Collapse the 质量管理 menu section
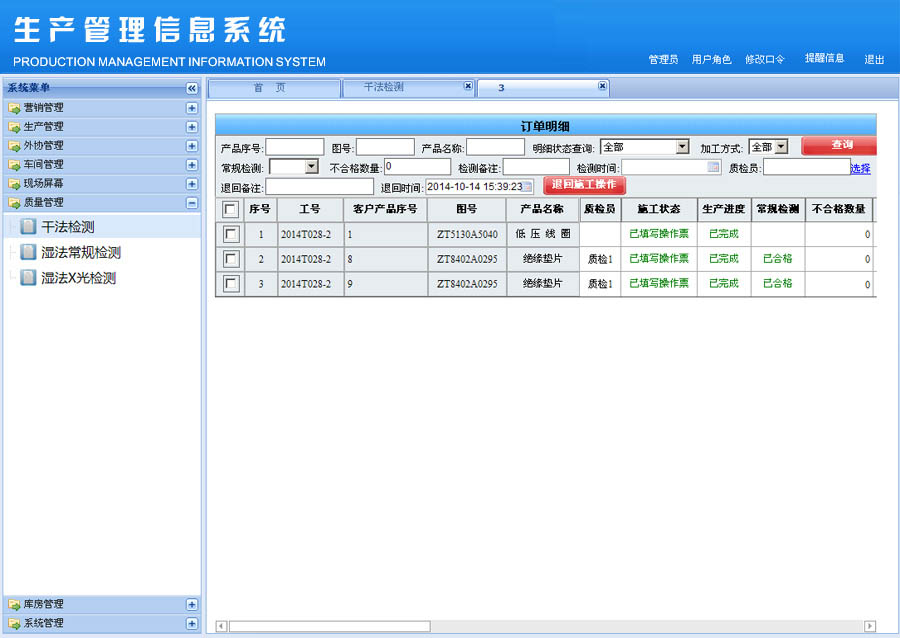900x638 pixels. tap(192, 203)
